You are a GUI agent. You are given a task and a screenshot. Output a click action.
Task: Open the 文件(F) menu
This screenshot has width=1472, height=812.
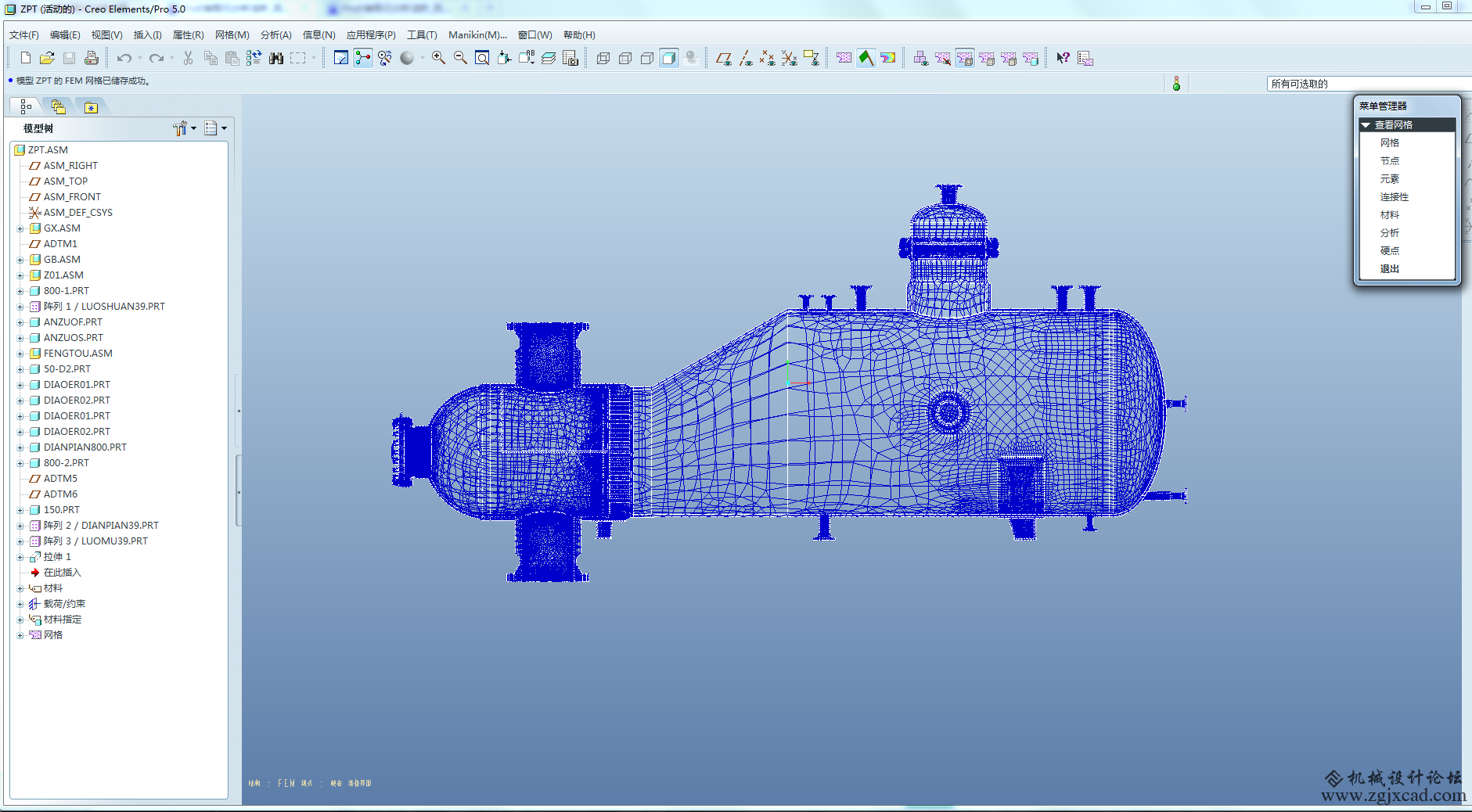pos(23,35)
